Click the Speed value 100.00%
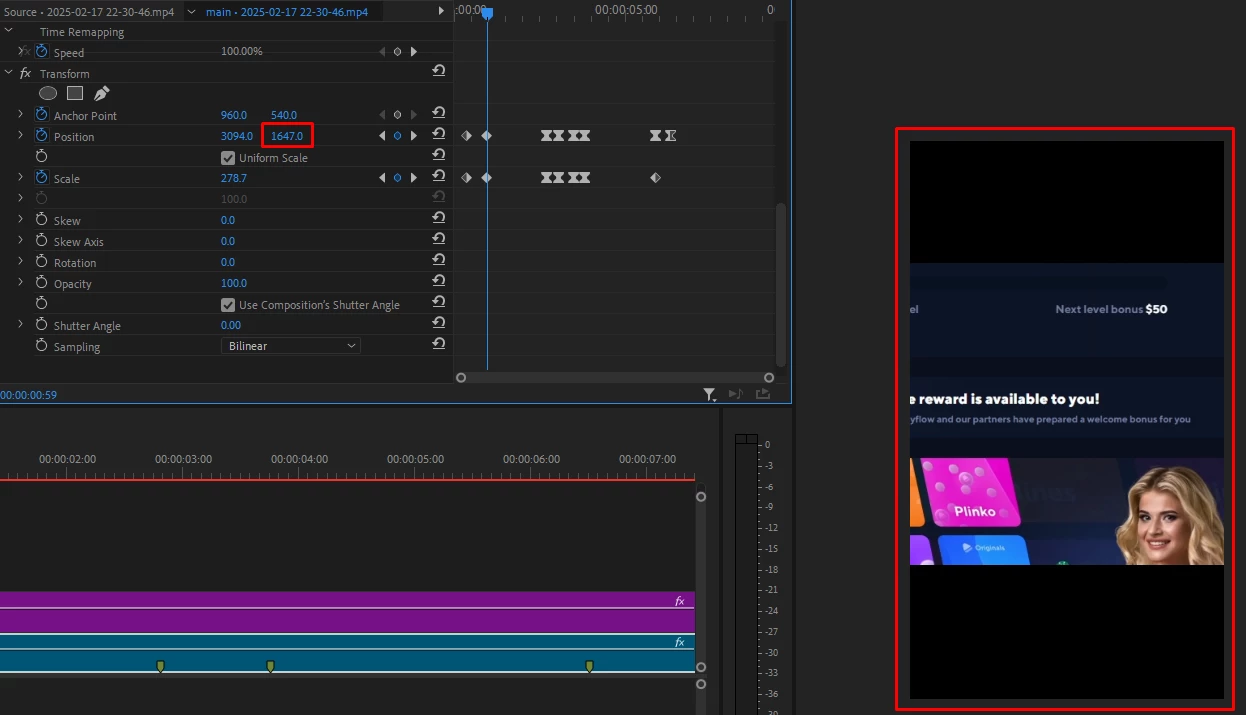Screen dimensions: 1246x715 (242, 51)
